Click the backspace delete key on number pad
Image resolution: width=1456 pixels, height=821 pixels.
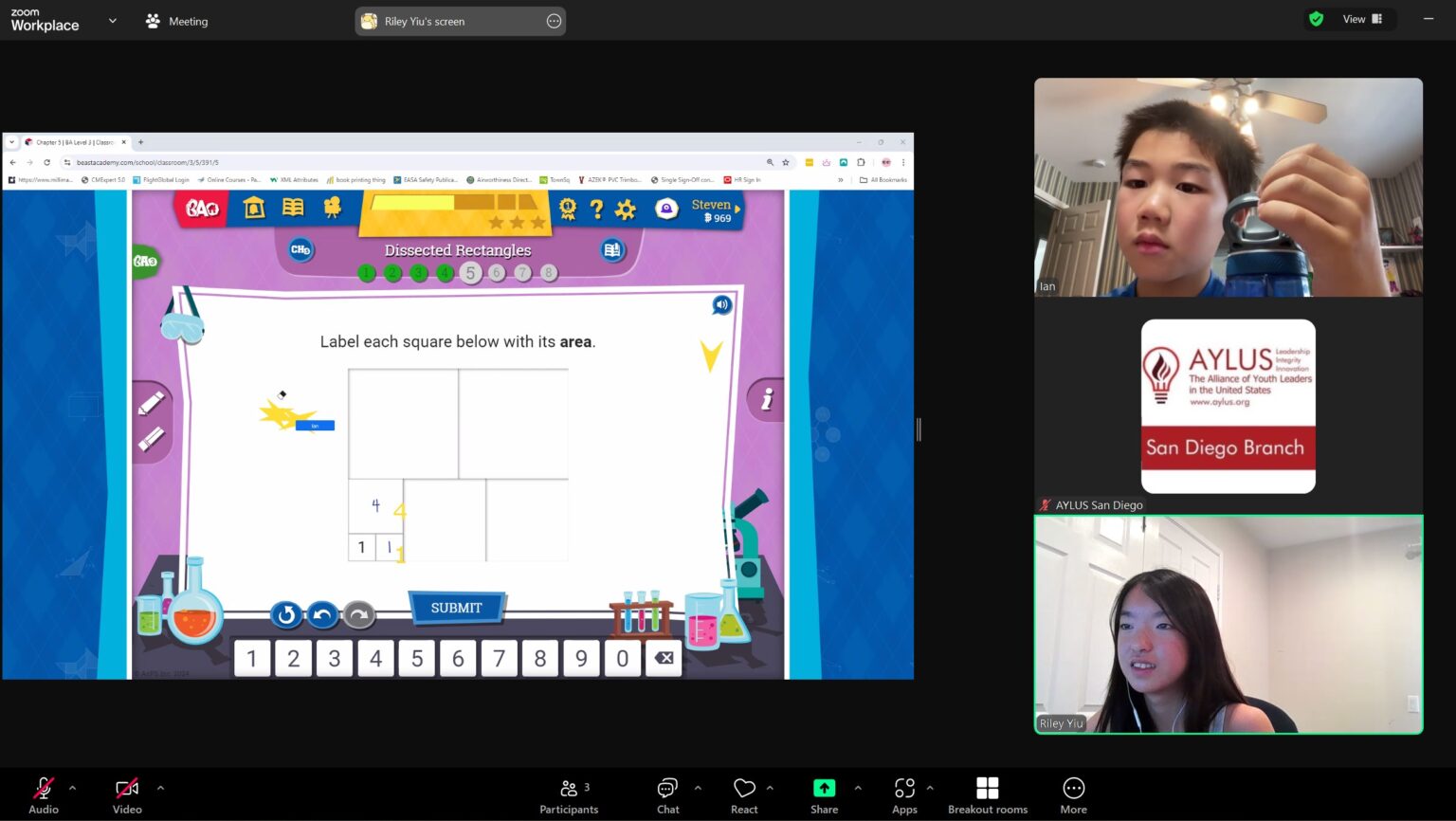click(x=664, y=658)
